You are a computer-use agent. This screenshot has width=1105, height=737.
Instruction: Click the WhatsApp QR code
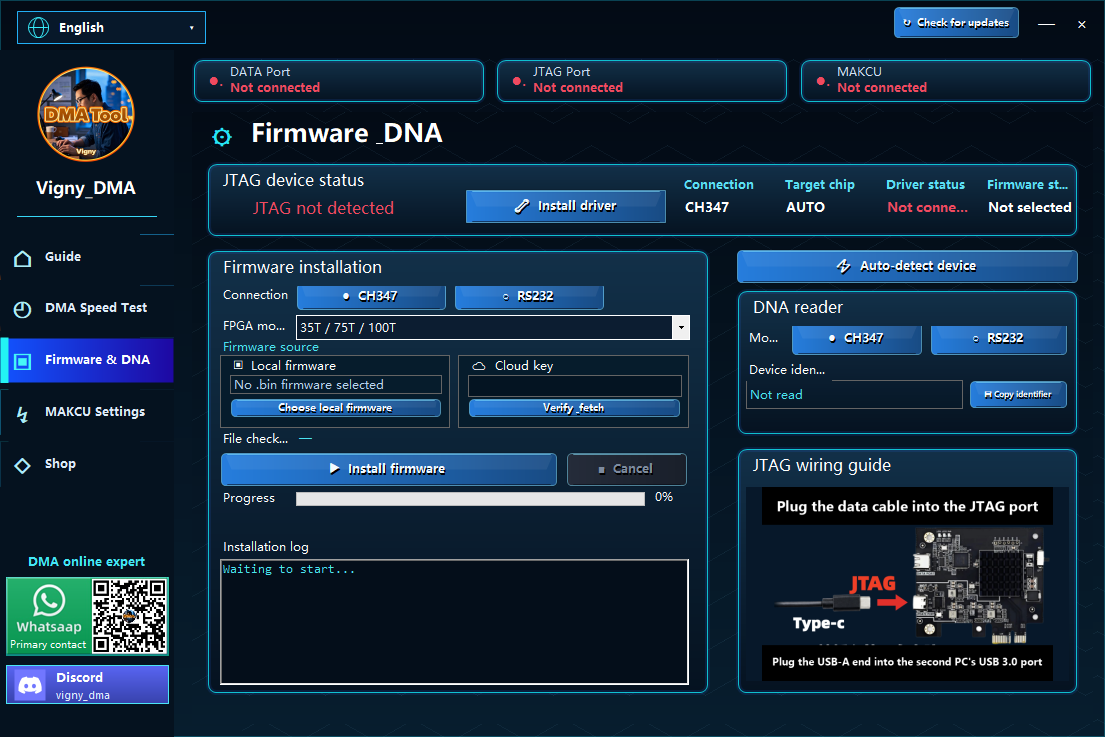click(x=130, y=617)
